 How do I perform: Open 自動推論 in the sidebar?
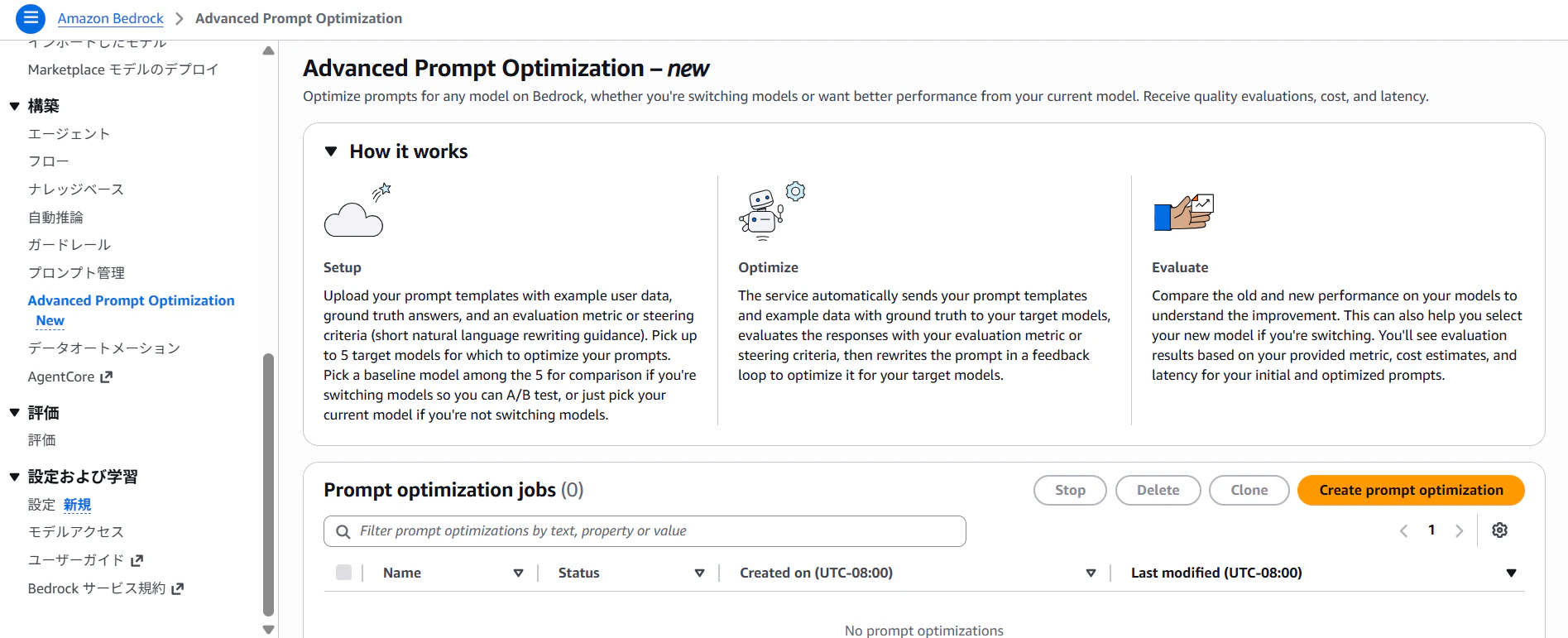pos(55,218)
